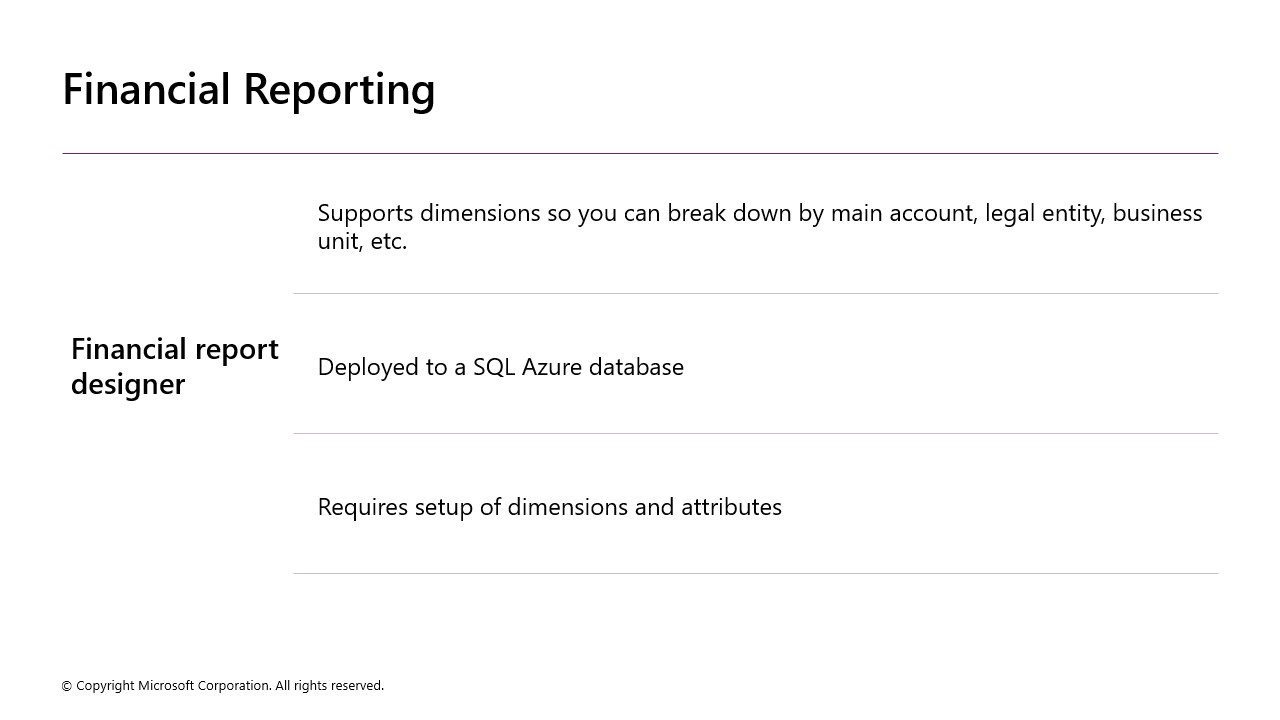Click the 'Supports dimensions' bullet text
The height and width of the screenshot is (720, 1280).
760,227
